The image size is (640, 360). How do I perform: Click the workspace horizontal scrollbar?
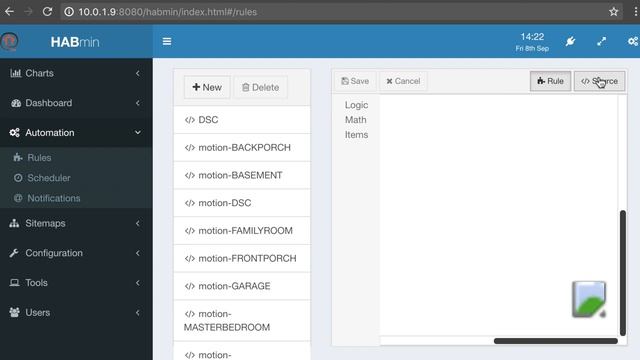coord(556,341)
